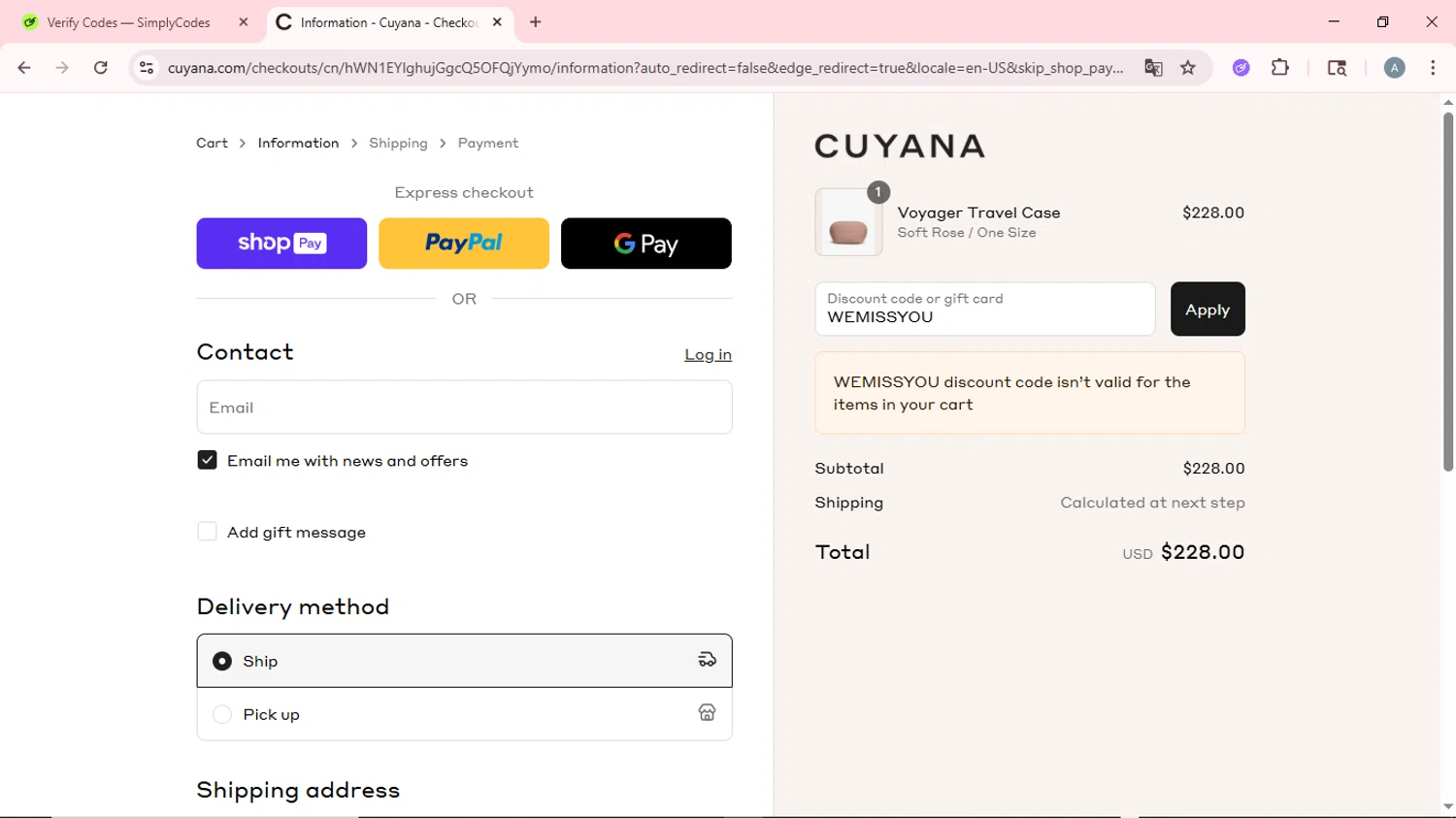Click the Cuyana logo
The height and width of the screenshot is (818, 1456).
(900, 146)
